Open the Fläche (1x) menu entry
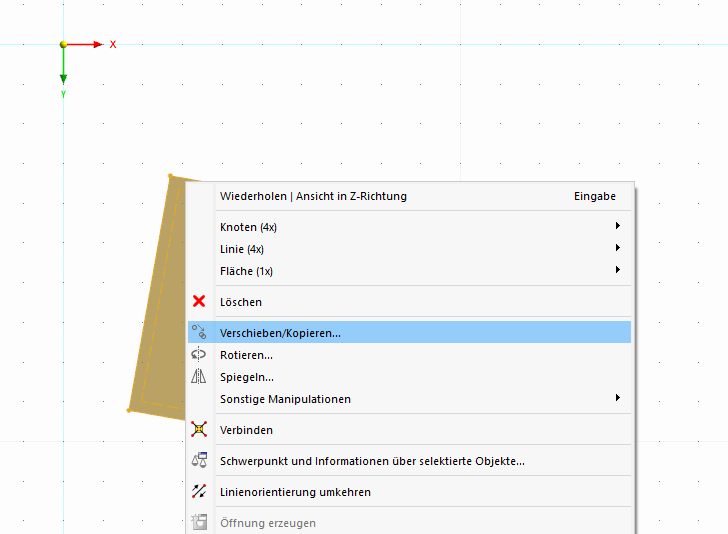 [410, 271]
